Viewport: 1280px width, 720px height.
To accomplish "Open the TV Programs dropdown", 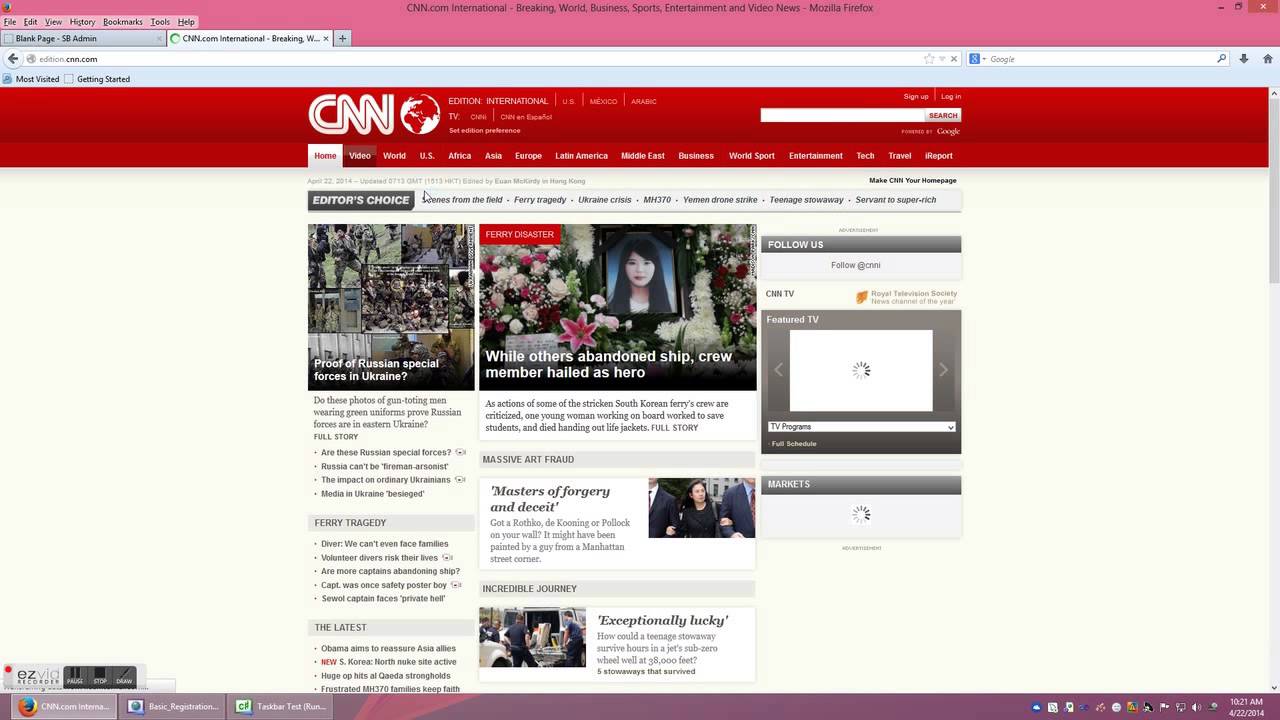I will pos(861,427).
